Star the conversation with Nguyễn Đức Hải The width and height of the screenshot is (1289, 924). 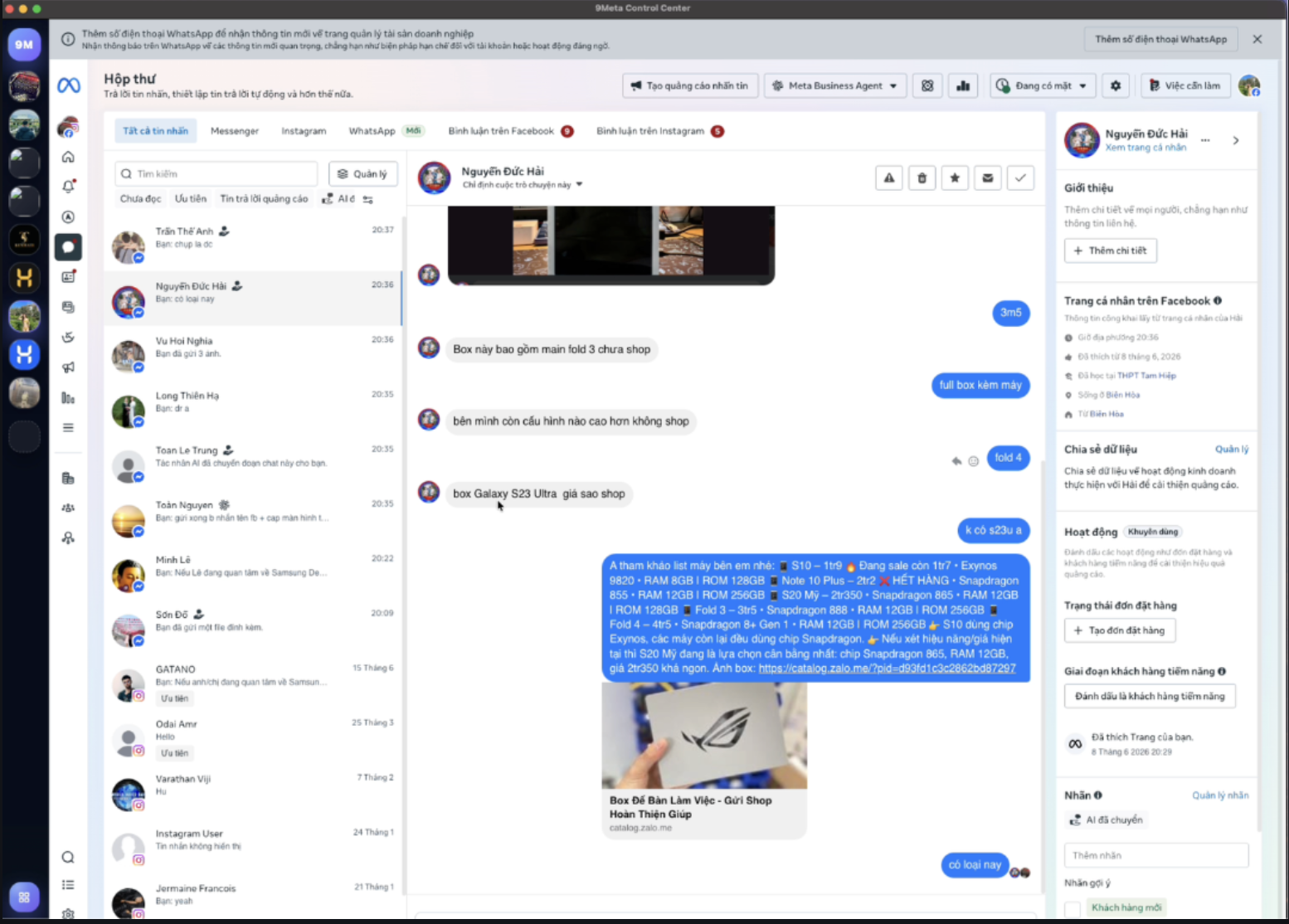955,178
